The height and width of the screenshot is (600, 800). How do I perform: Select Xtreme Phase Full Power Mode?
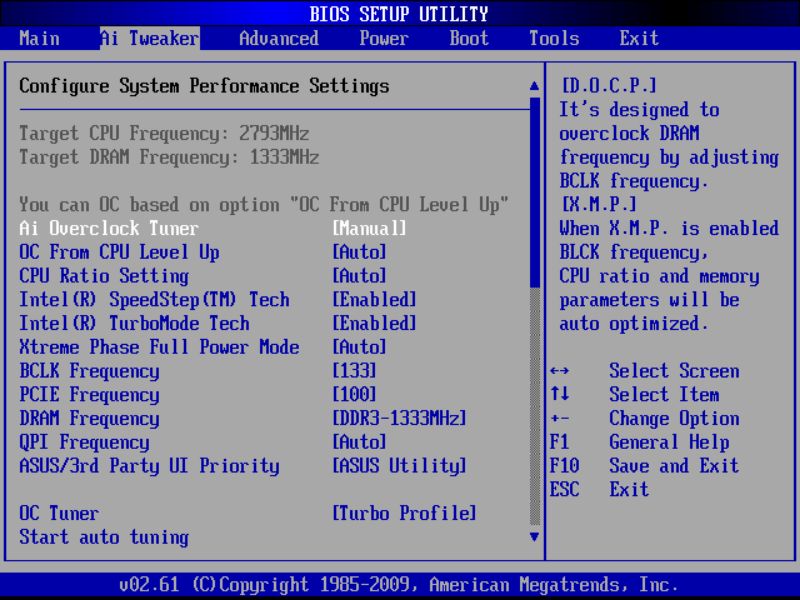pos(159,347)
